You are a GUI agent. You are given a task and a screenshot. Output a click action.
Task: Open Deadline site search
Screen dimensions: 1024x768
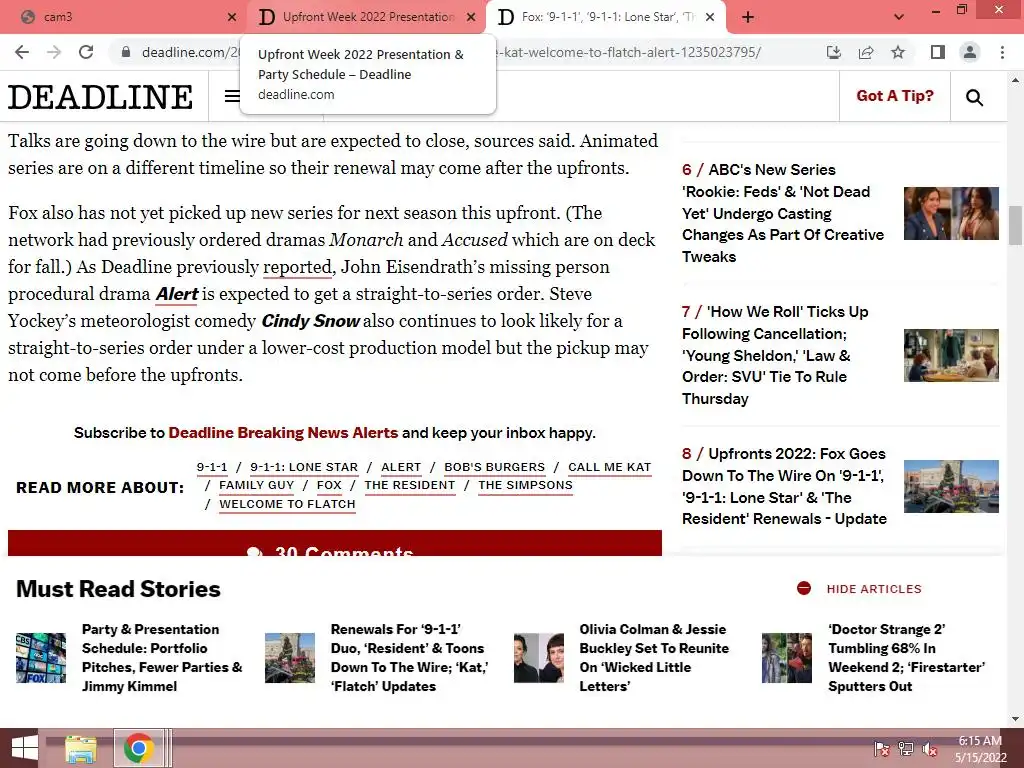(974, 97)
